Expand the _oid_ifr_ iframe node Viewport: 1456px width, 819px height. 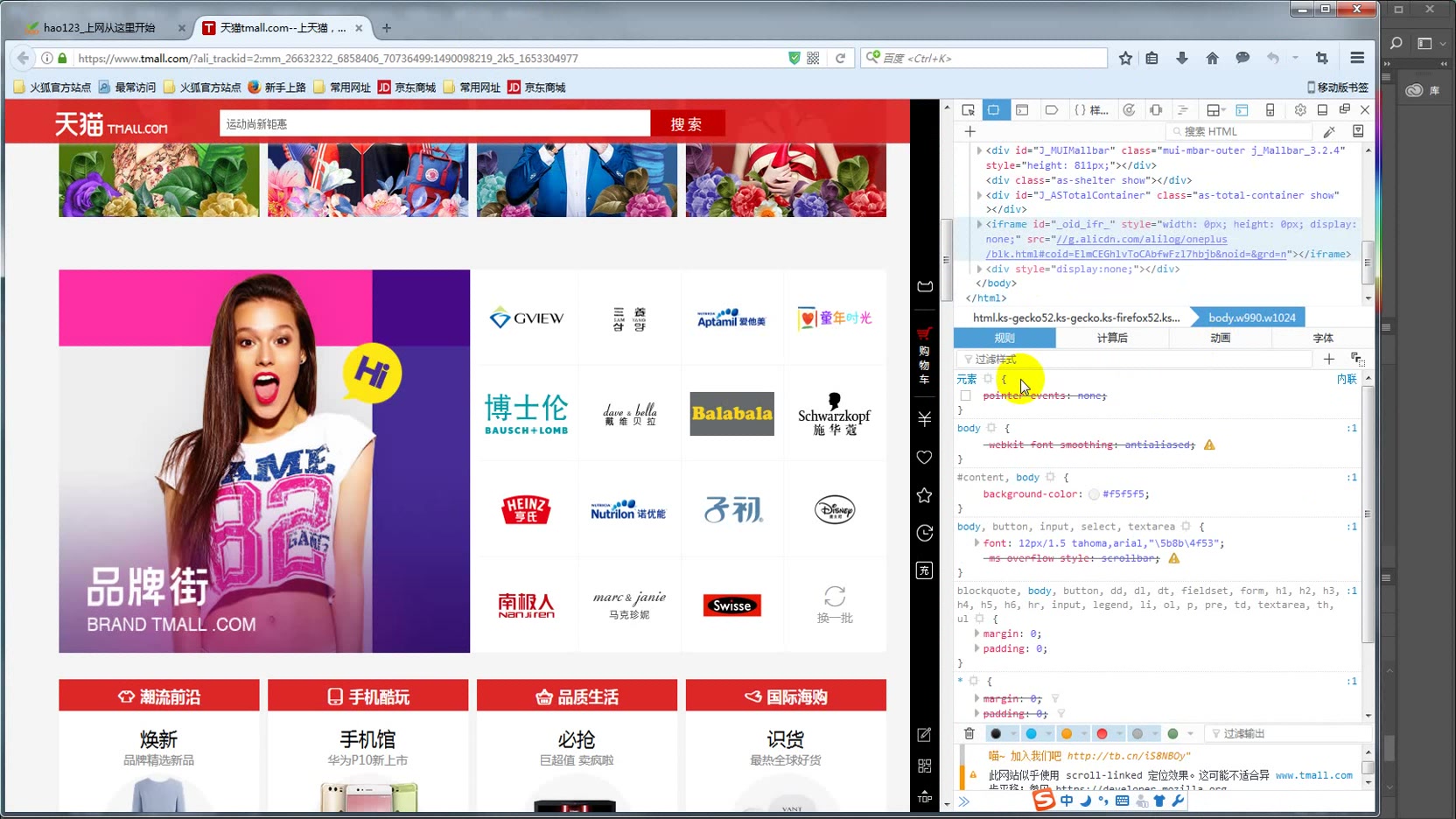[x=979, y=224]
